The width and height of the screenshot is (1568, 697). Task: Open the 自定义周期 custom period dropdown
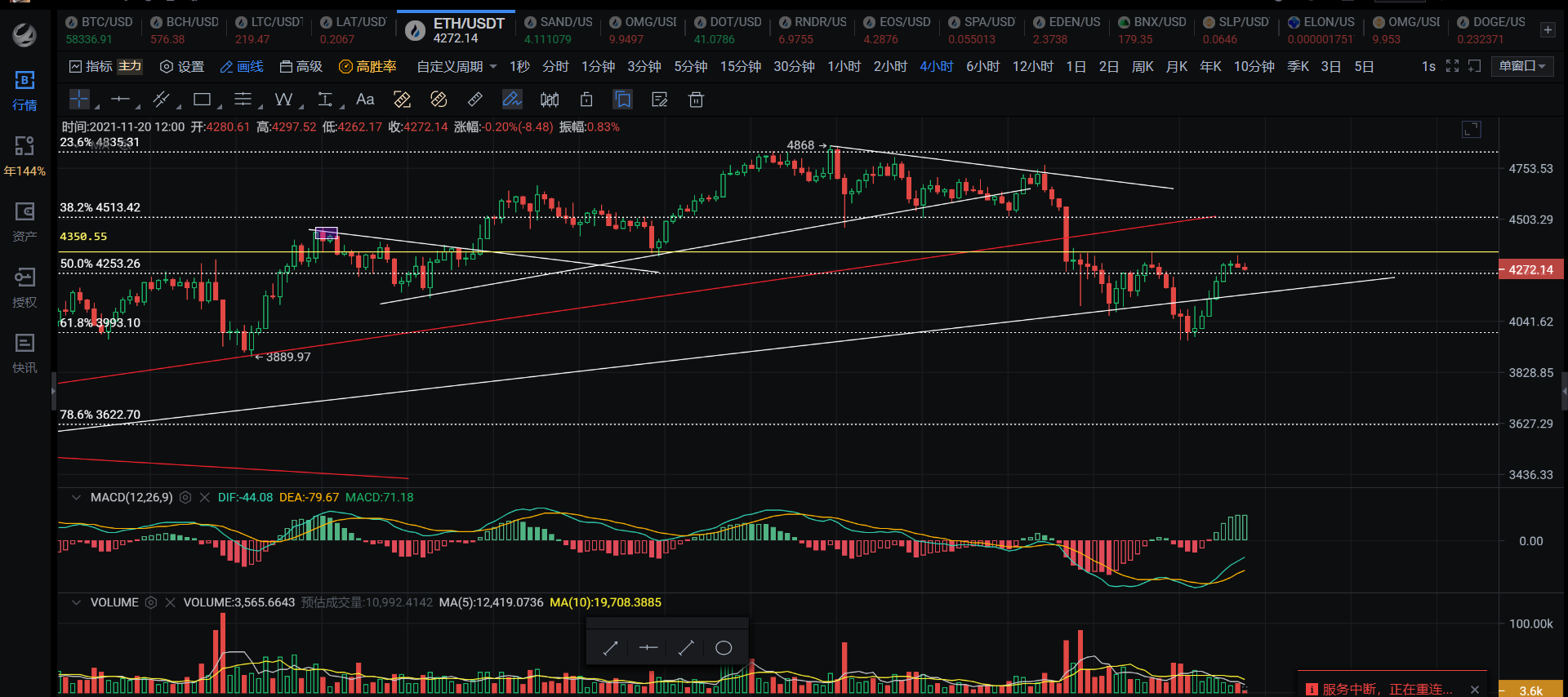457,66
